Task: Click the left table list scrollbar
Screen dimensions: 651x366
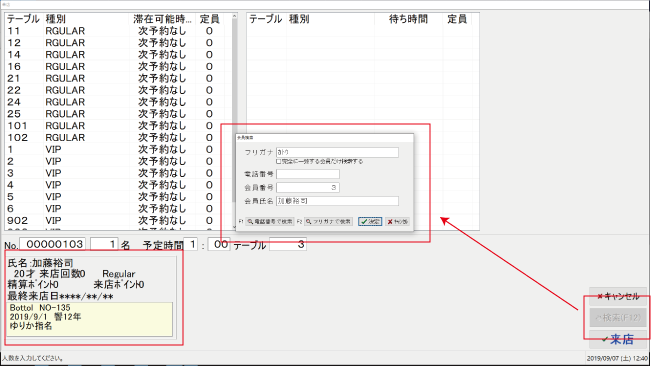Action: click(x=234, y=122)
